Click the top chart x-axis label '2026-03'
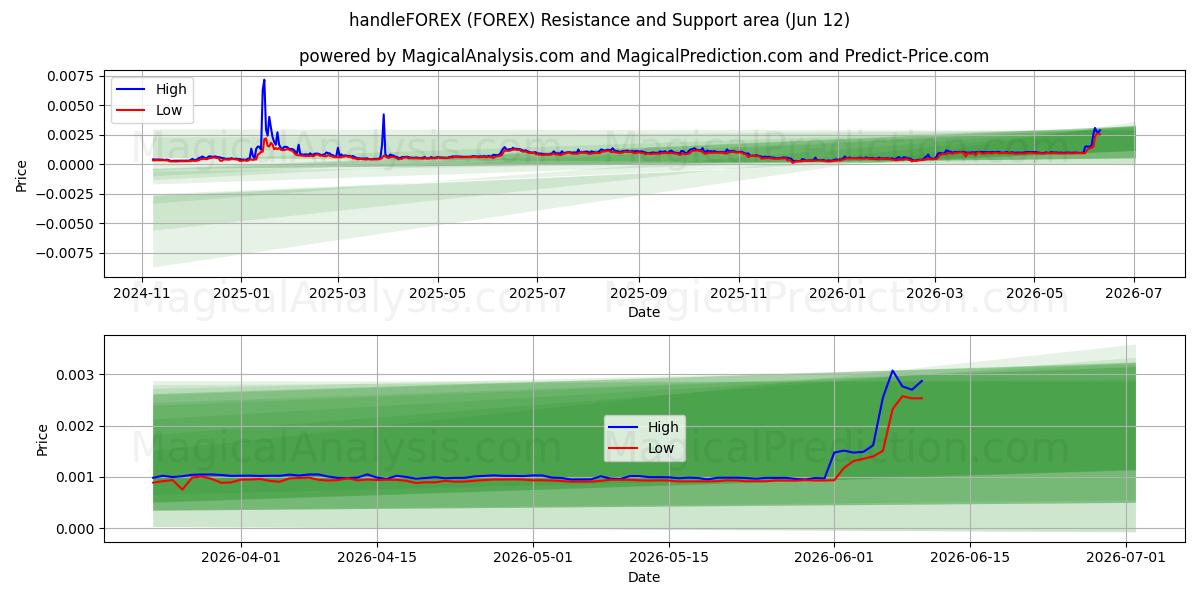1200x600 pixels. click(x=935, y=295)
